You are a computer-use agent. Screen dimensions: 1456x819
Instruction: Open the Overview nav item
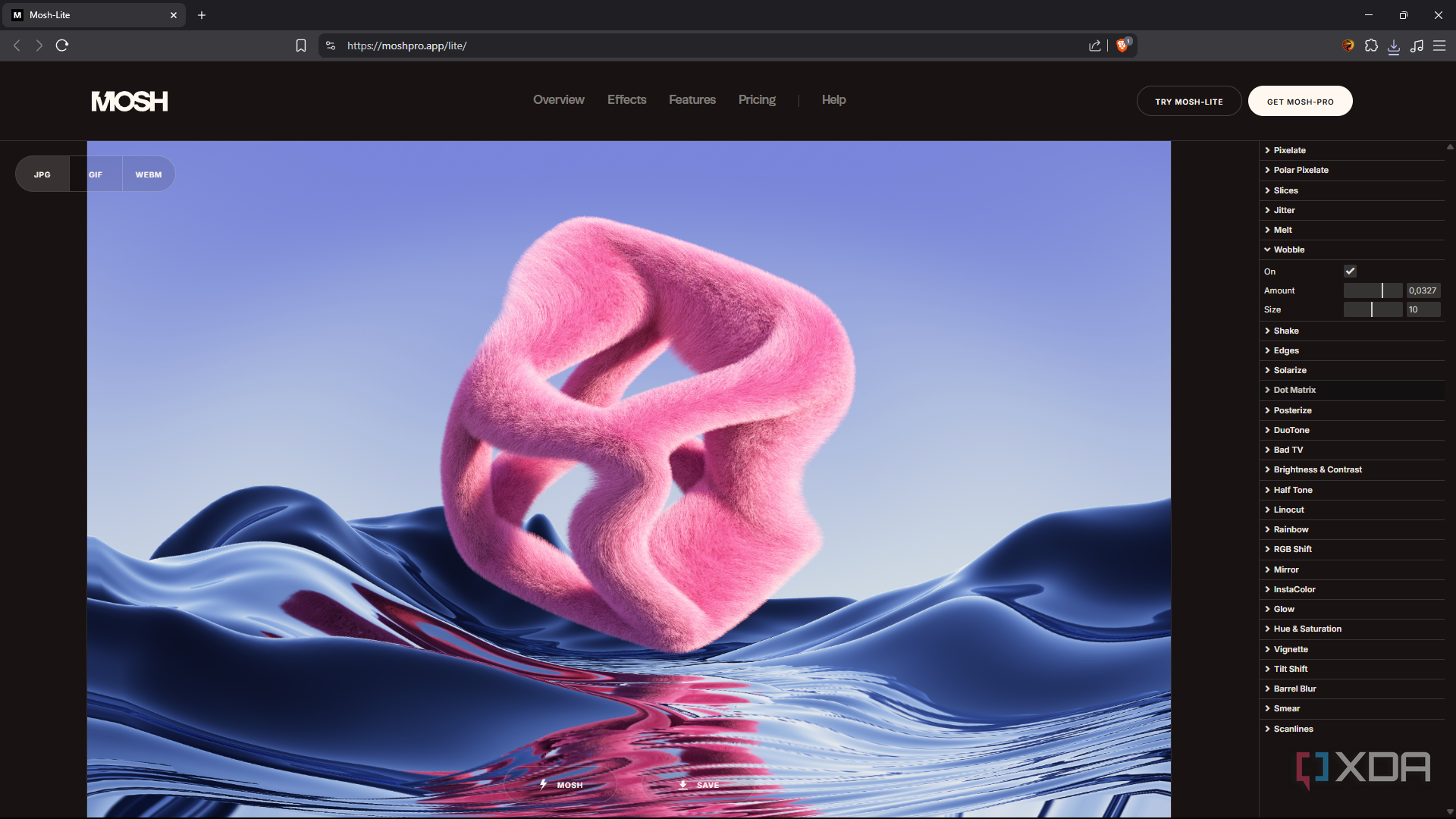tap(559, 99)
